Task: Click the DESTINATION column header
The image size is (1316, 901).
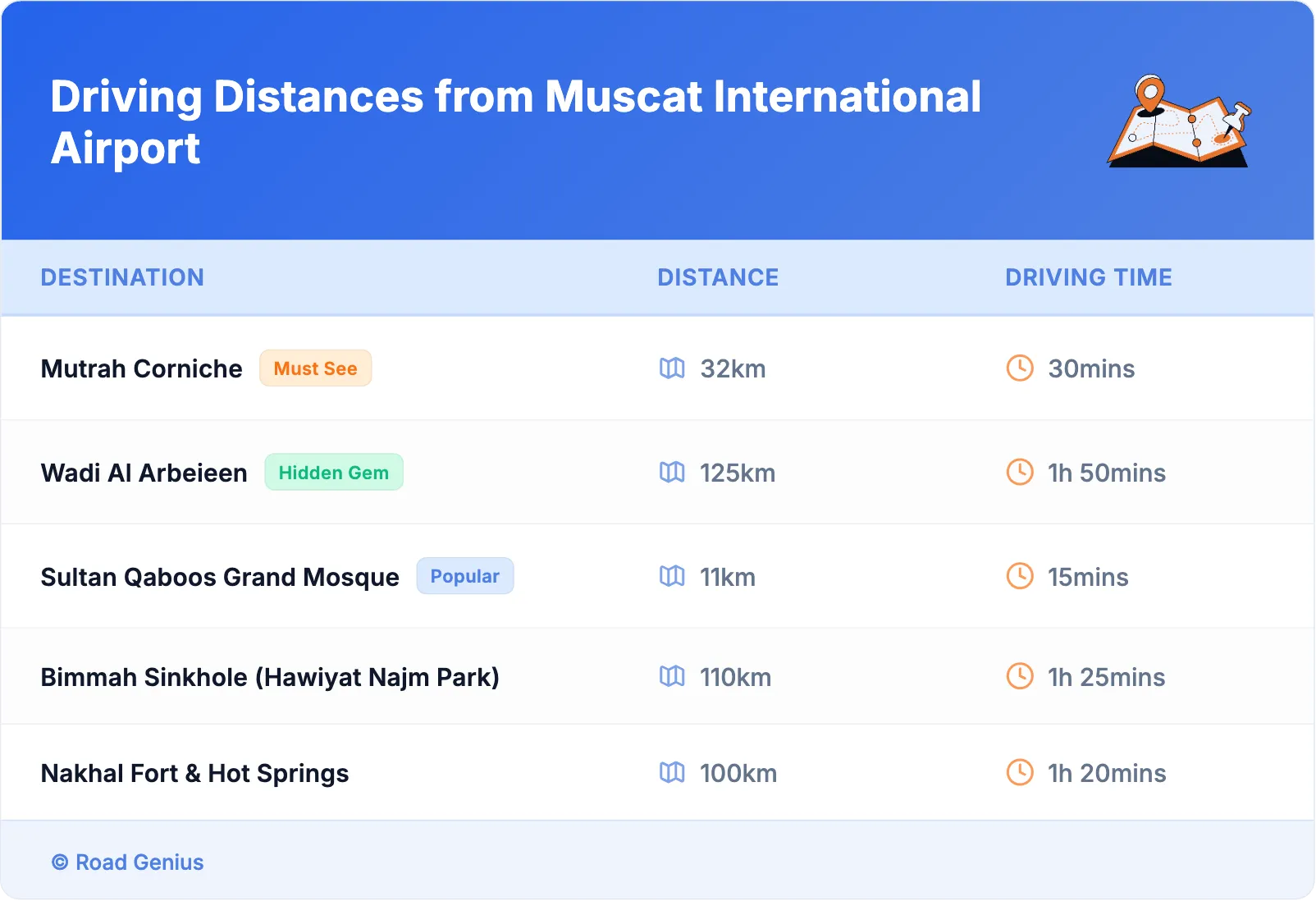Action: (122, 277)
